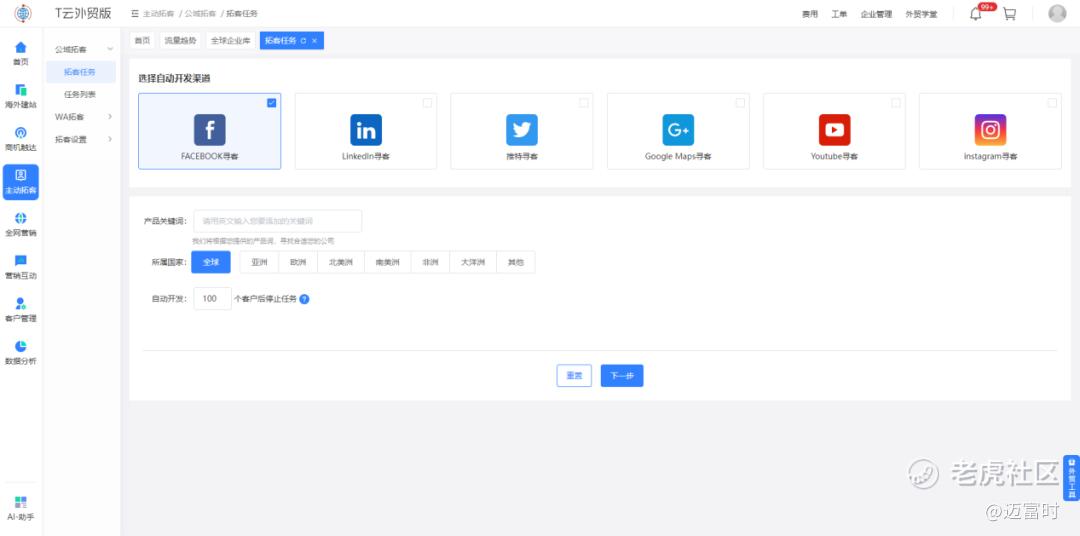Open 海外建站 in the left sidebar
Screen dimensions: 1080x536
(21, 96)
